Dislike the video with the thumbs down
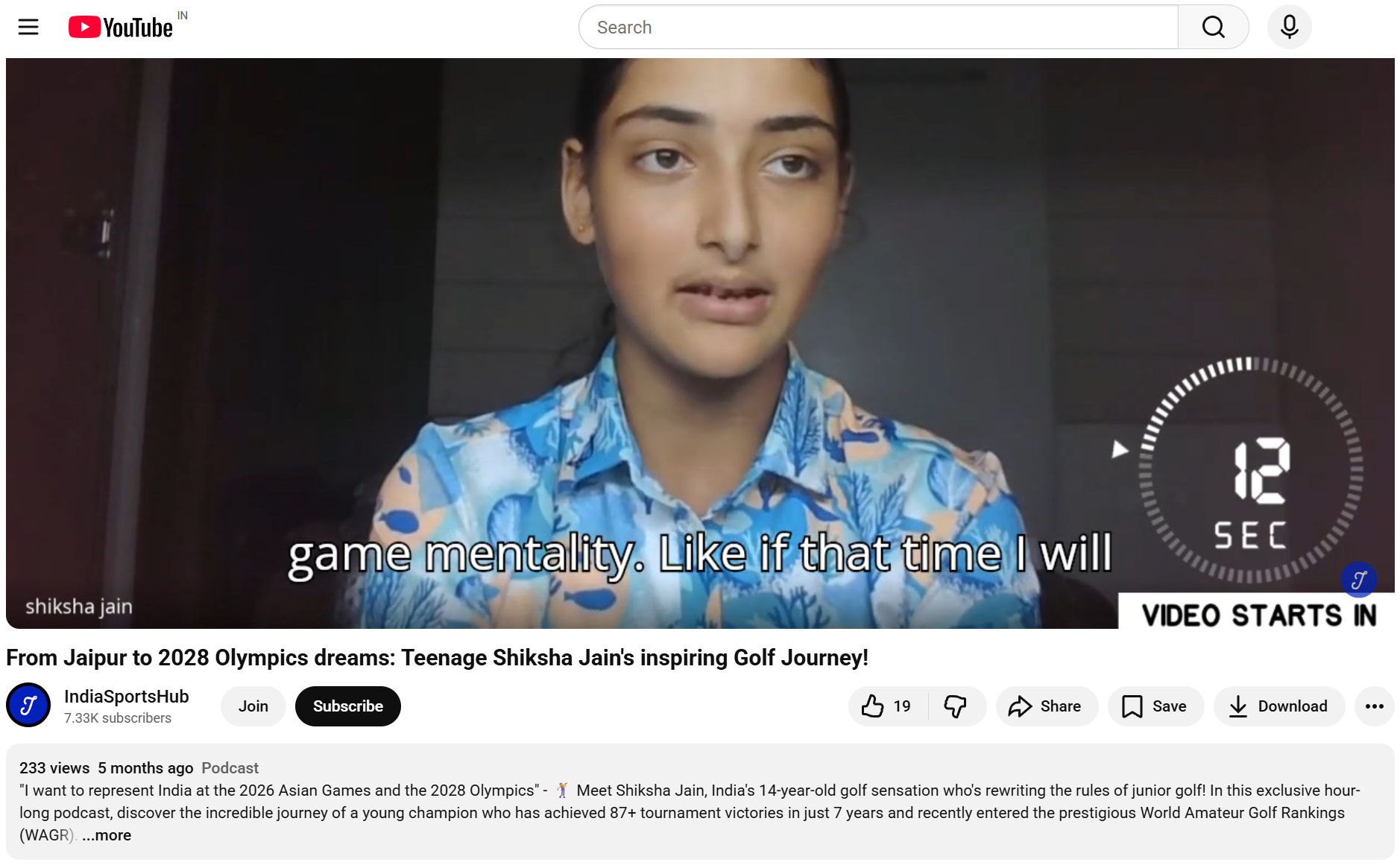The image size is (1400, 868). [956, 706]
